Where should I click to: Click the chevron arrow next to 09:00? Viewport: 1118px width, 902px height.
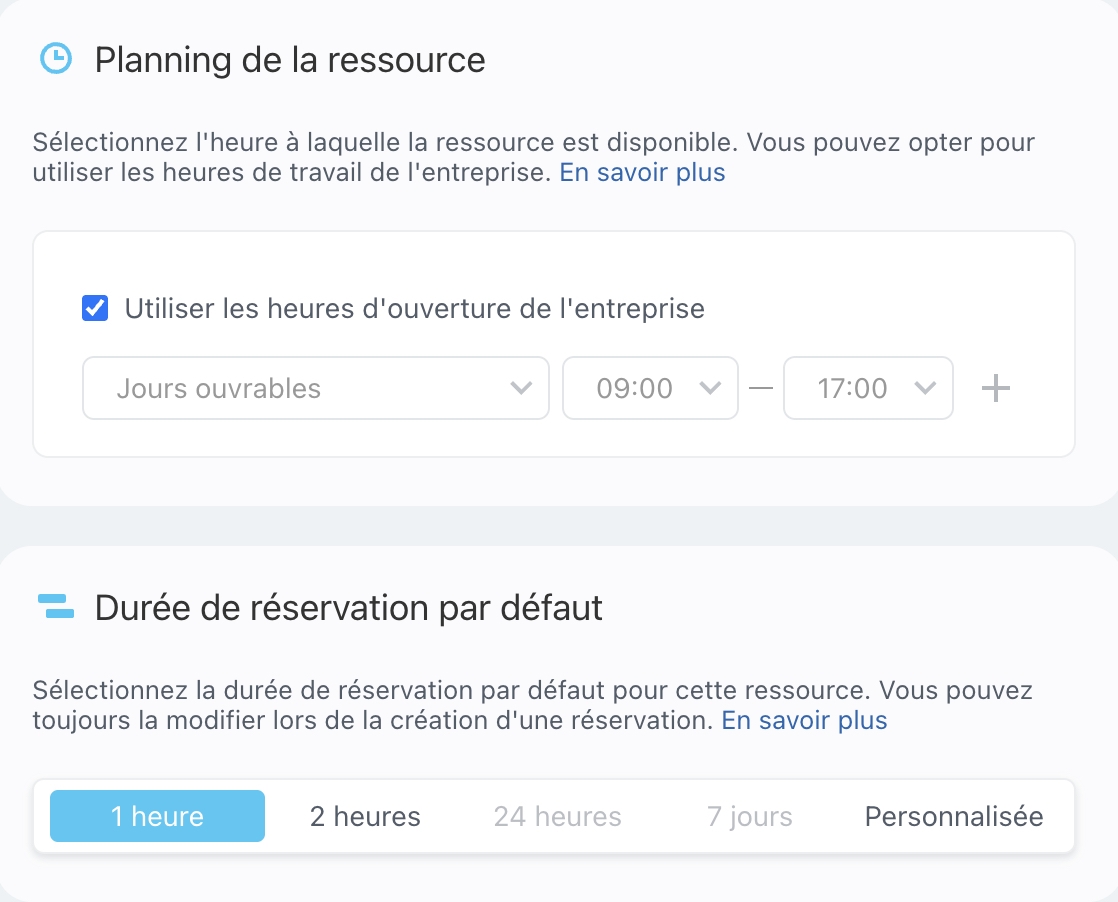[710, 389]
